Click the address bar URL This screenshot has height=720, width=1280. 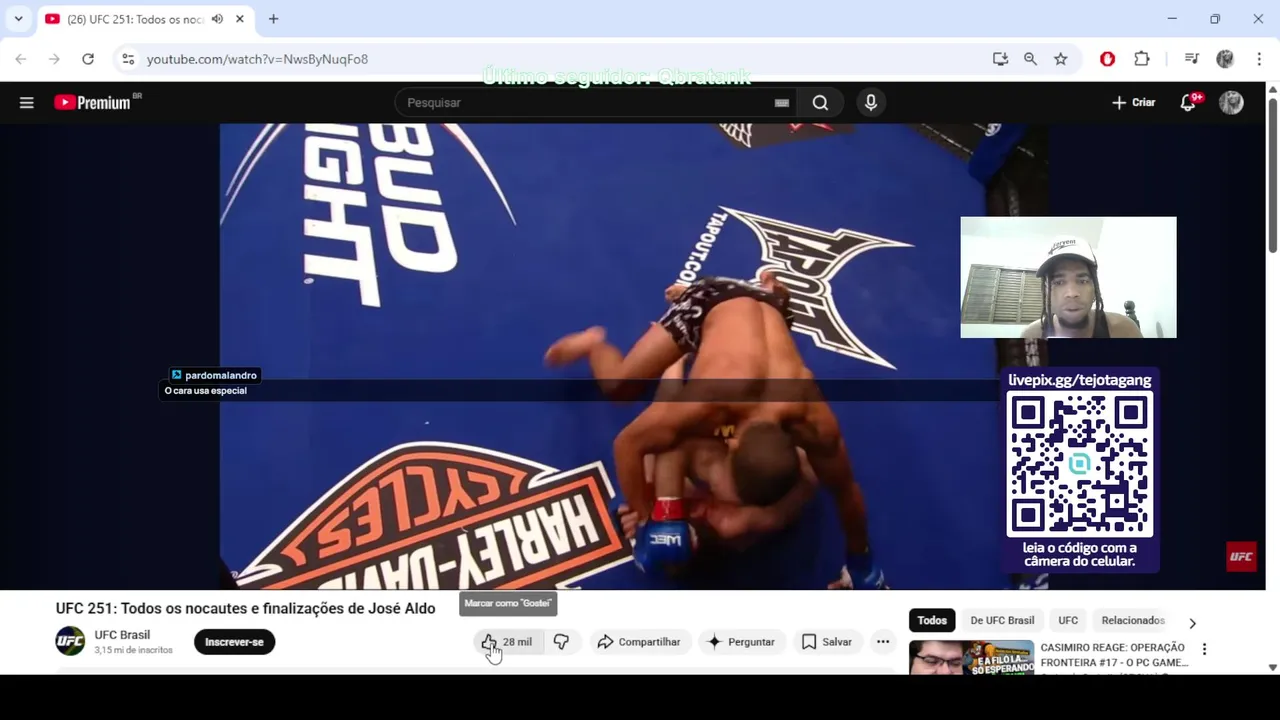(257, 59)
